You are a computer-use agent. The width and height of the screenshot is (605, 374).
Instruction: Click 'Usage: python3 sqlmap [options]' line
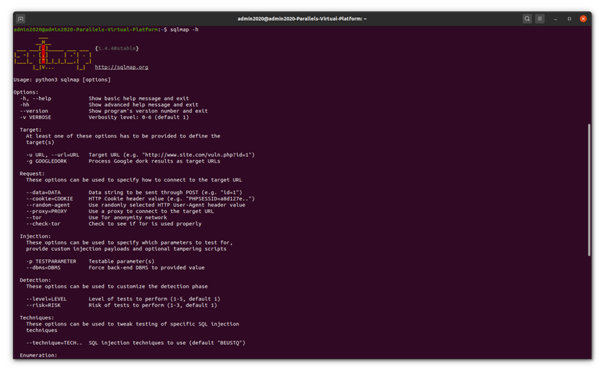click(62, 80)
